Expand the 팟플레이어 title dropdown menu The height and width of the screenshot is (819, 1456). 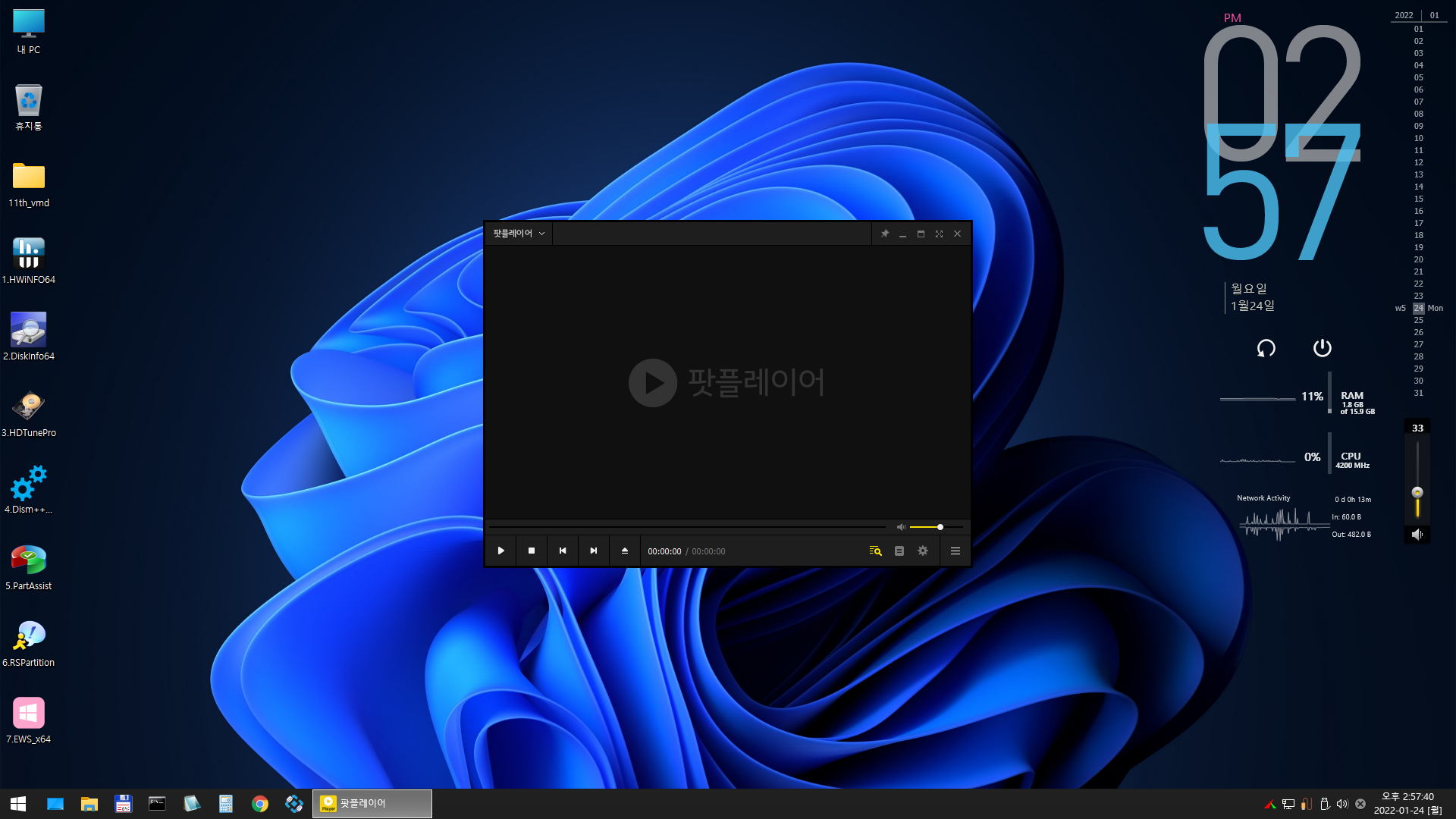[519, 234]
